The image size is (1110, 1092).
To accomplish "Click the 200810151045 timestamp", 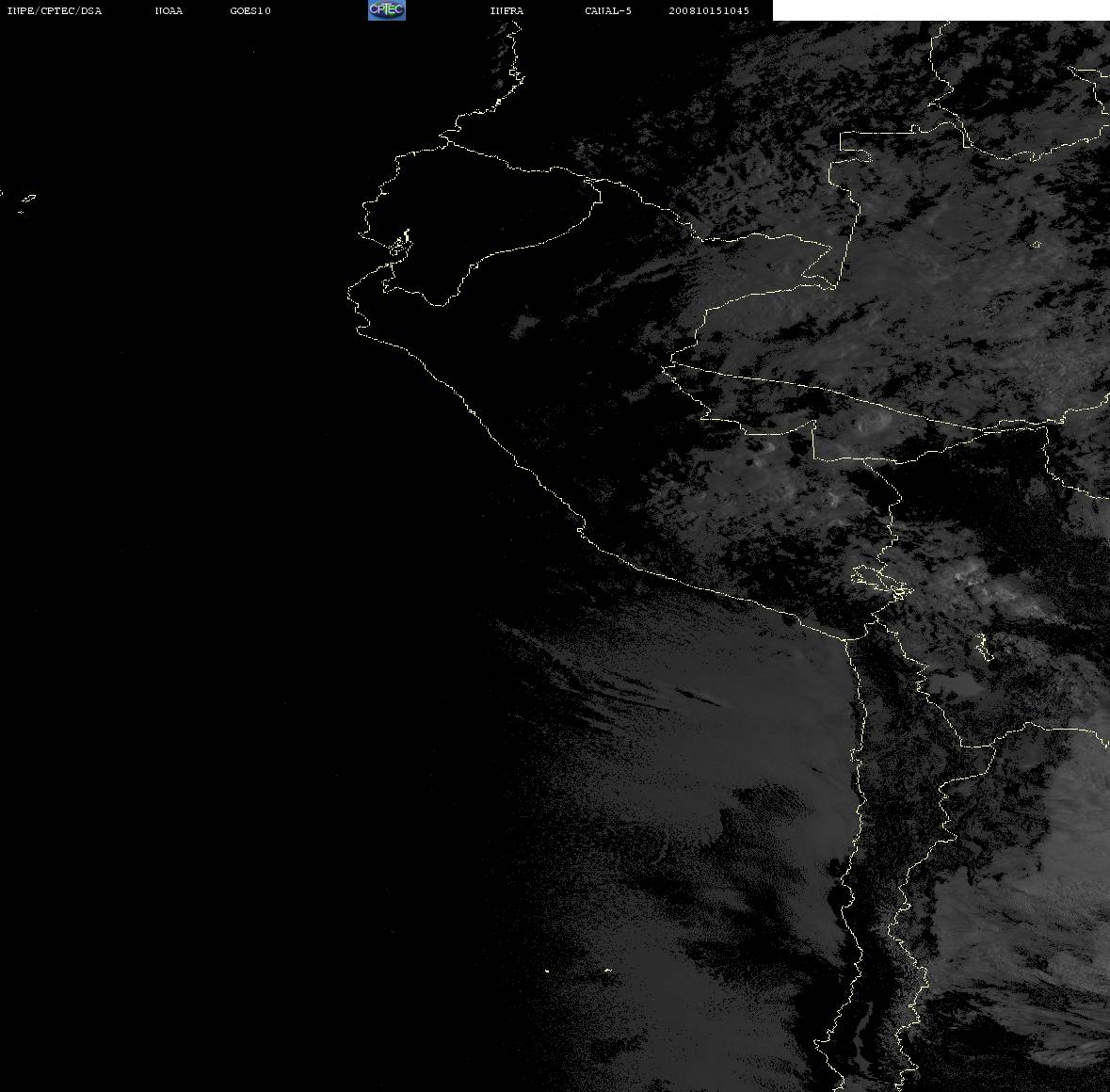I will click(709, 10).
